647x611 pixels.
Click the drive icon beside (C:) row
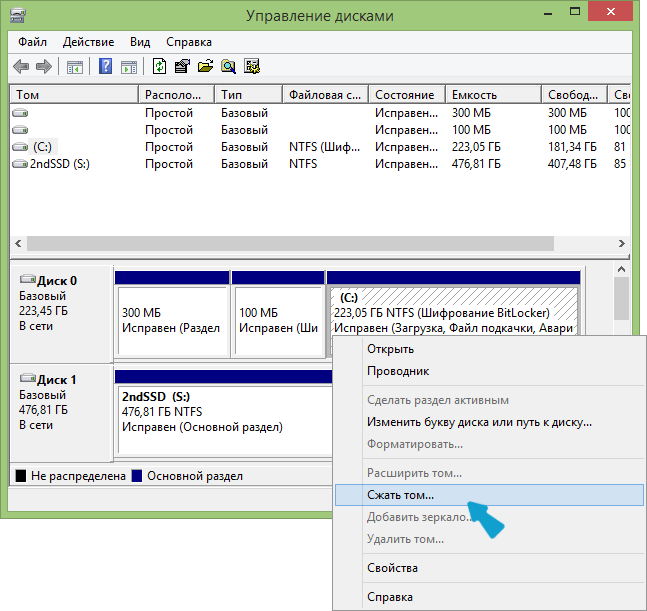click(x=20, y=147)
